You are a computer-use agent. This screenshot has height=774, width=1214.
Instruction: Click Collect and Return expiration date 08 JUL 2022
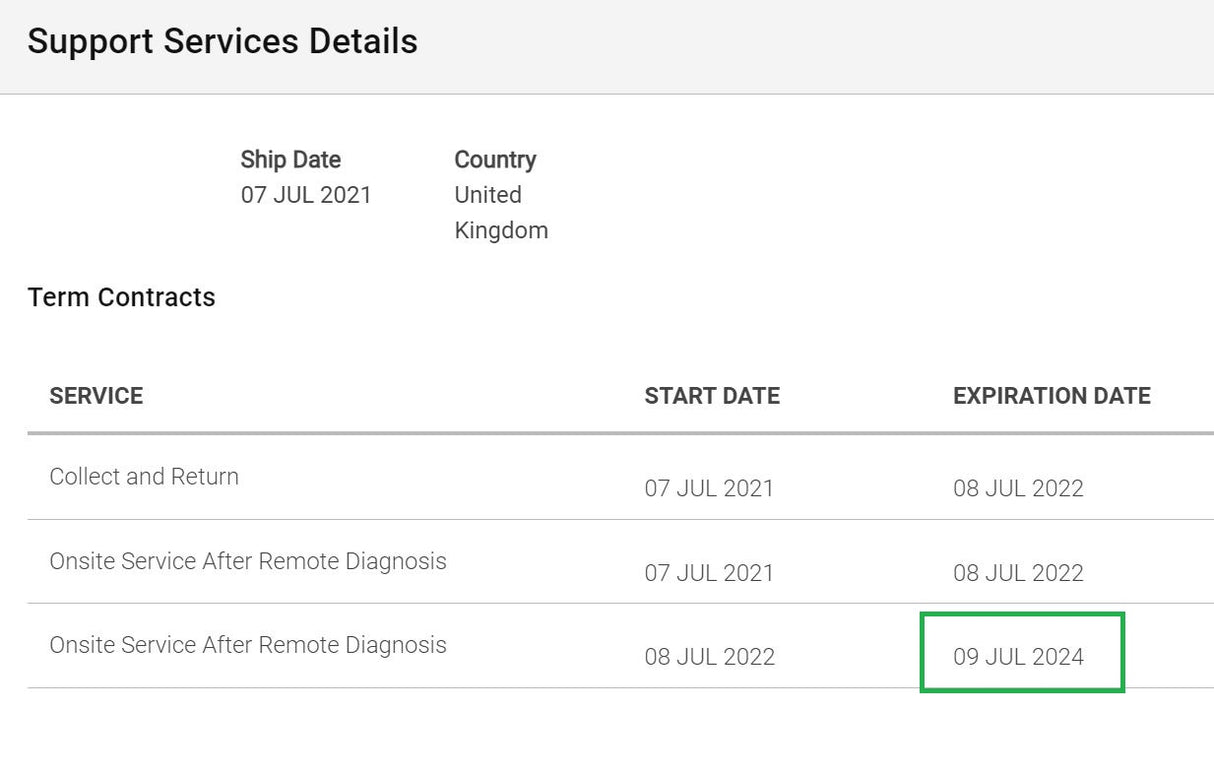pyautogui.click(x=1018, y=489)
